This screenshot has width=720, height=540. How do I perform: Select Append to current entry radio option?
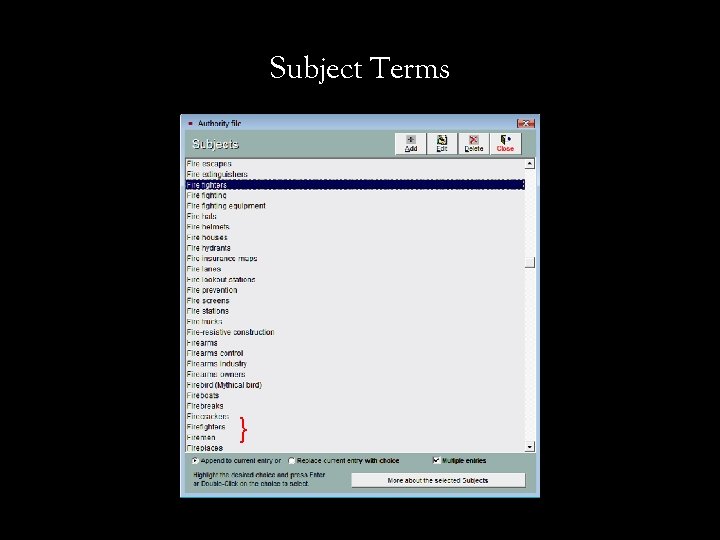click(x=195, y=461)
